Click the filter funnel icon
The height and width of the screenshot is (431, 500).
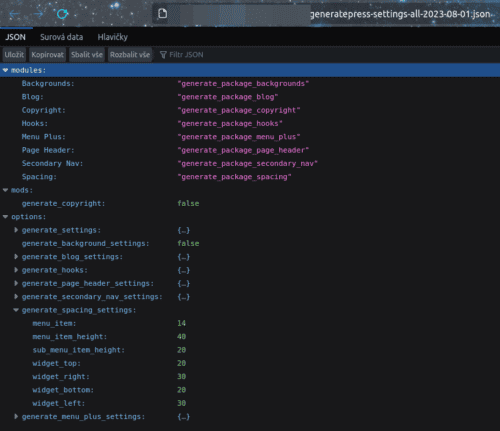pyautogui.click(x=163, y=55)
